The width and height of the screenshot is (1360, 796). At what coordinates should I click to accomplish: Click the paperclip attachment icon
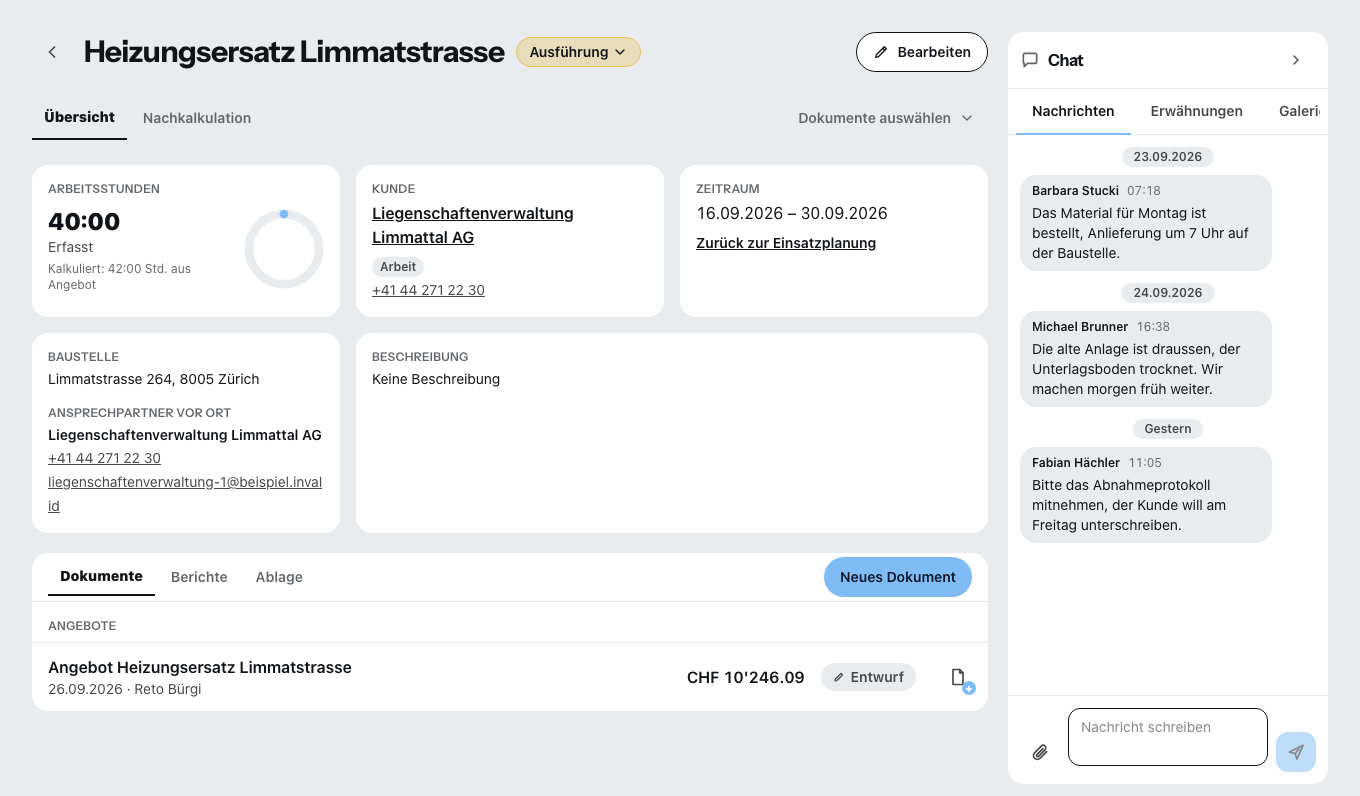pos(1040,752)
